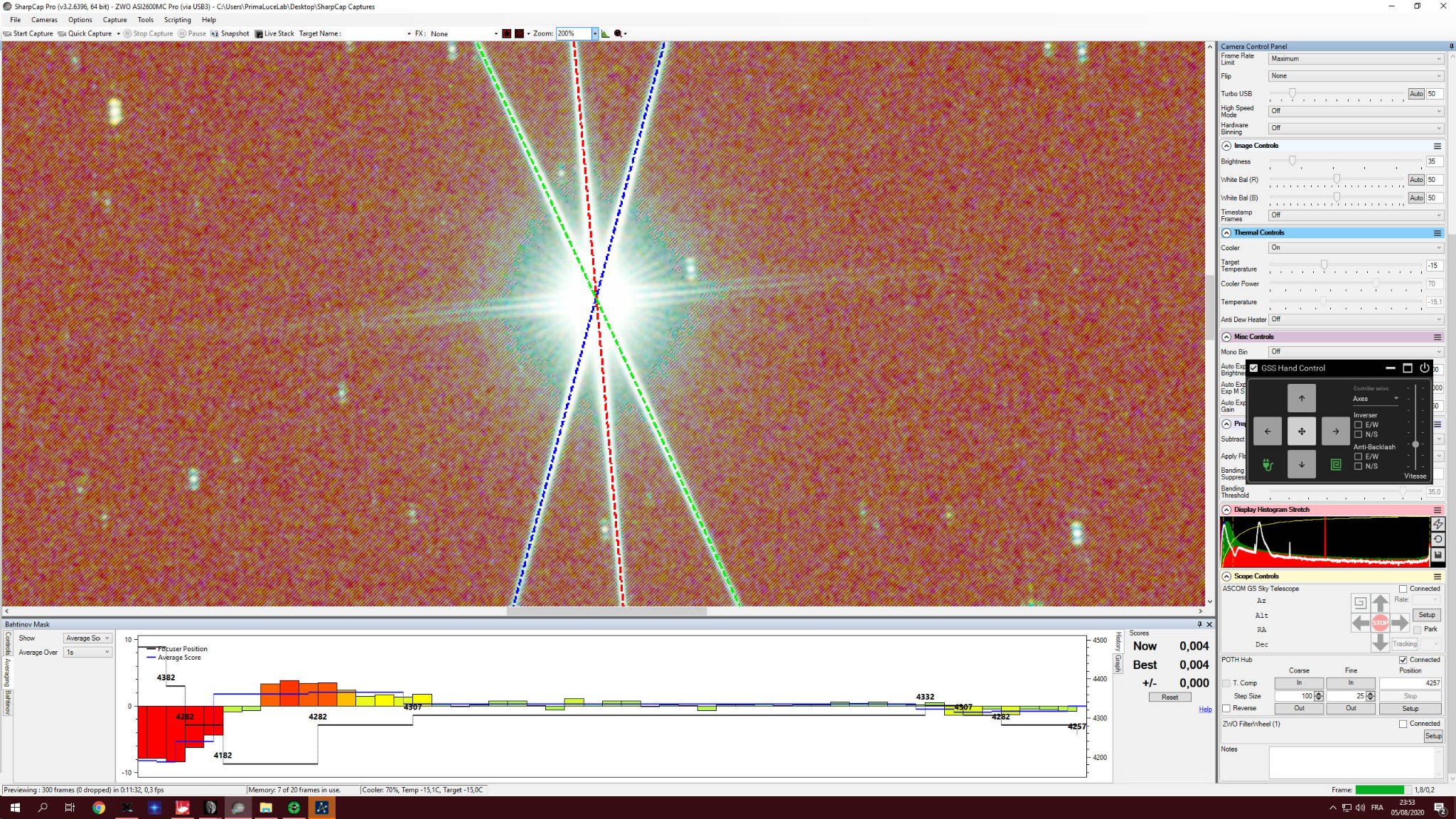Click the green plug connect icon
This screenshot has height=819, width=1456.
click(1267, 465)
